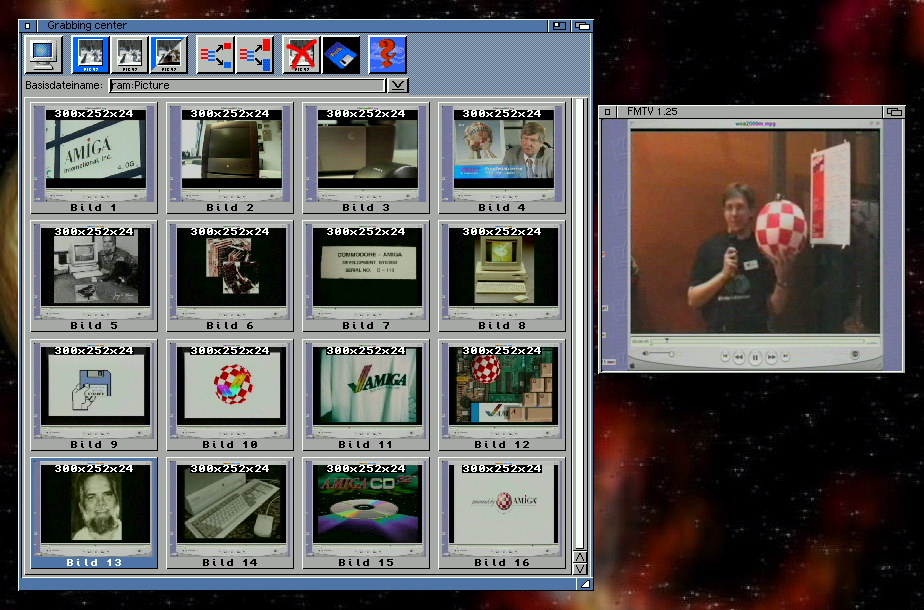The width and height of the screenshot is (924, 610).
Task: Open help via the red question mark icon
Action: (x=387, y=55)
